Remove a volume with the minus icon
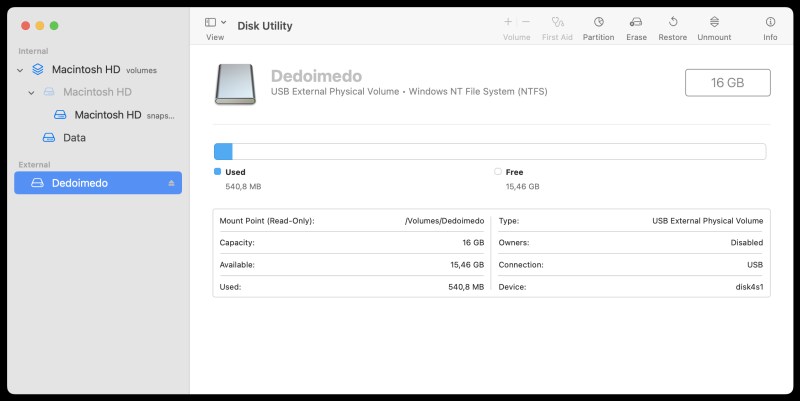This screenshot has width=800, height=401. [526, 22]
